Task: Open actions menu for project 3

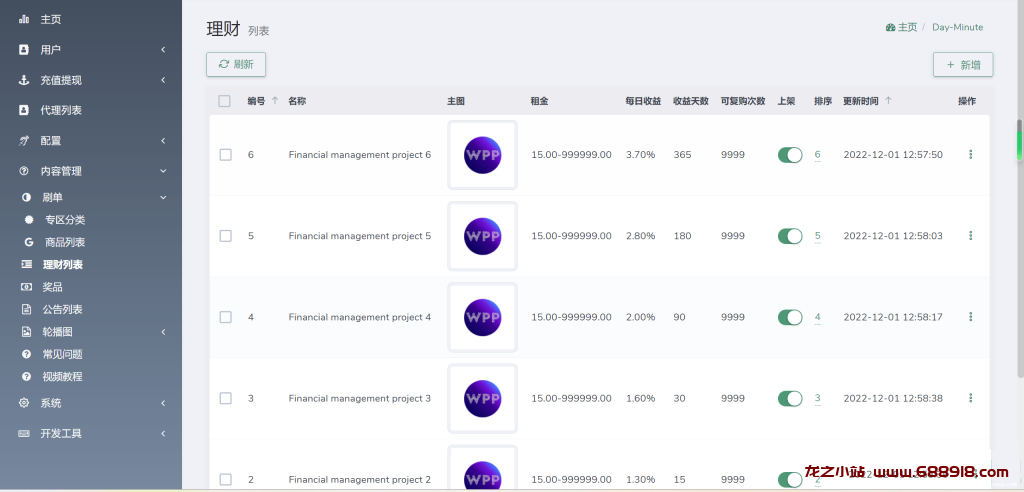Action: pos(970,398)
